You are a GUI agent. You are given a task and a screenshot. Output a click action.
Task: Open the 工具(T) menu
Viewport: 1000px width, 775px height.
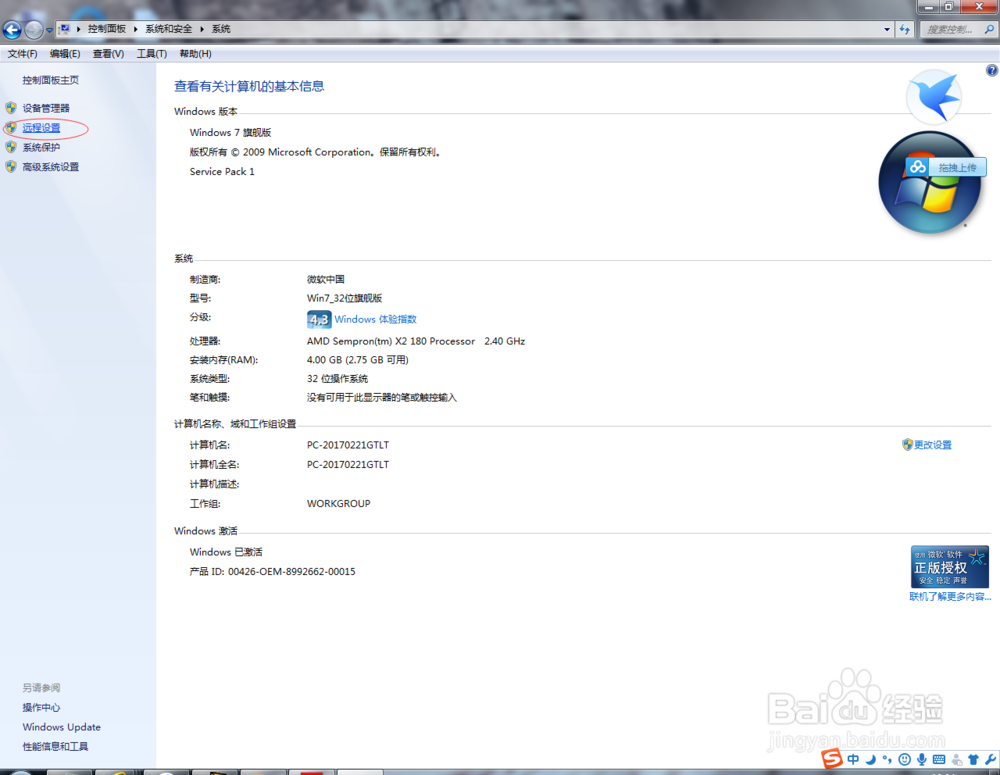click(152, 54)
